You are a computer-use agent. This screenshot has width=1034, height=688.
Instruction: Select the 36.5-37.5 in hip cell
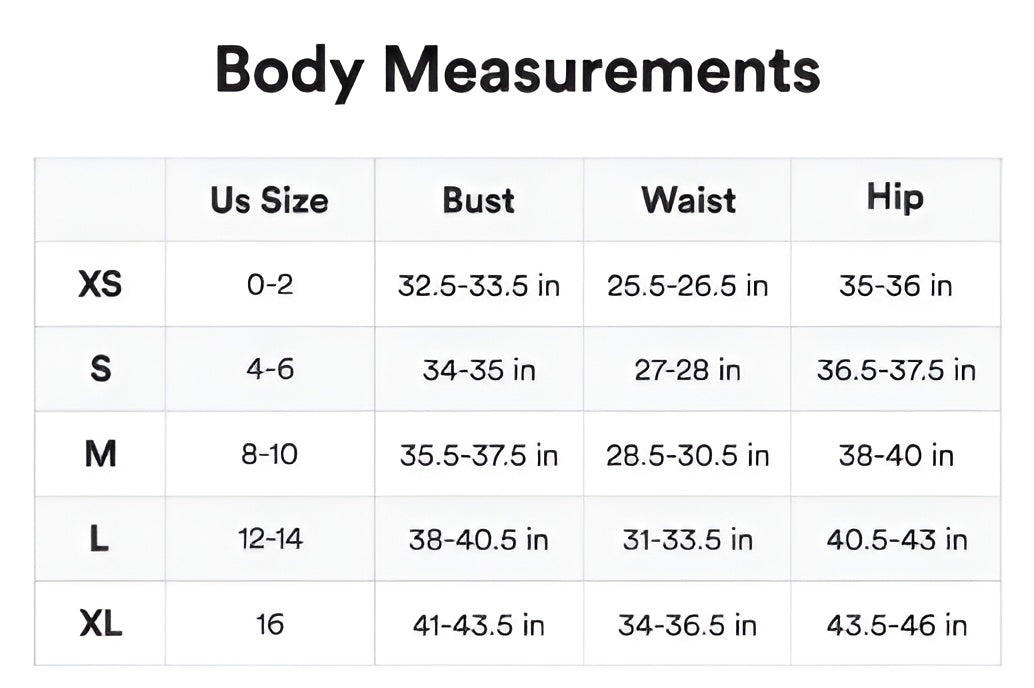coord(895,370)
